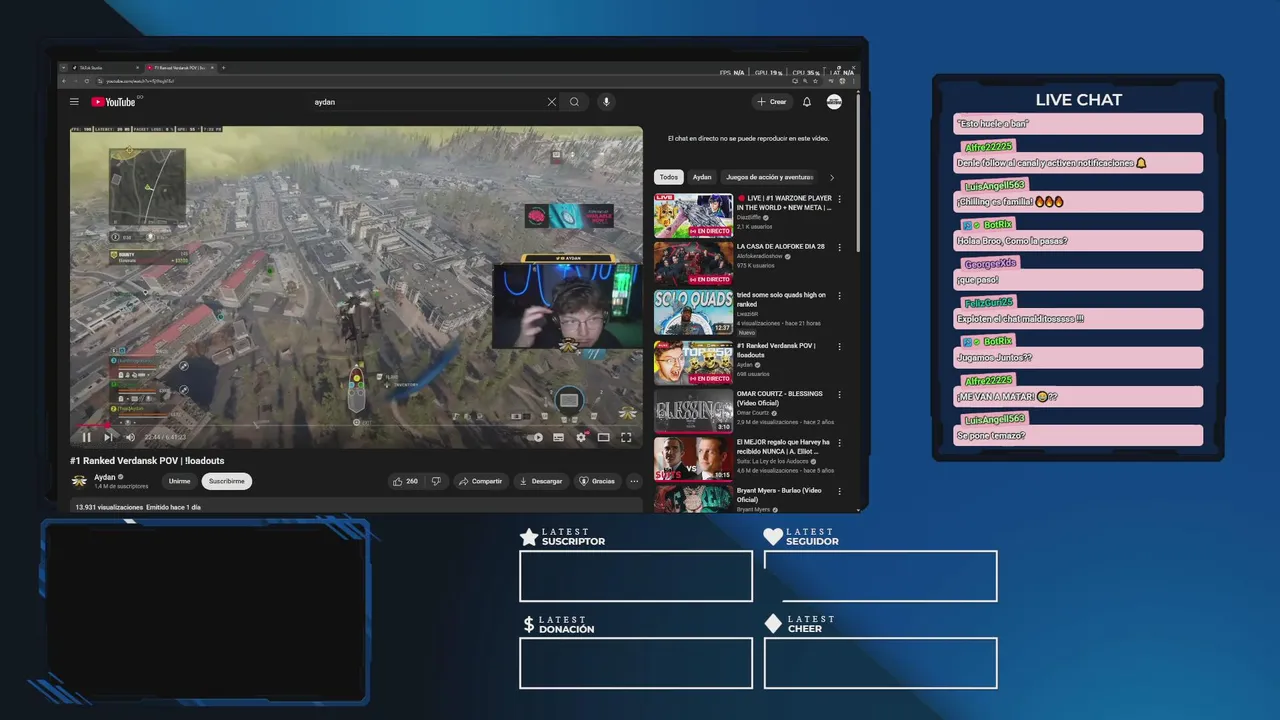Click the video title #1 Ranked Verdansk POV
The image size is (1280, 720).
[147, 461]
